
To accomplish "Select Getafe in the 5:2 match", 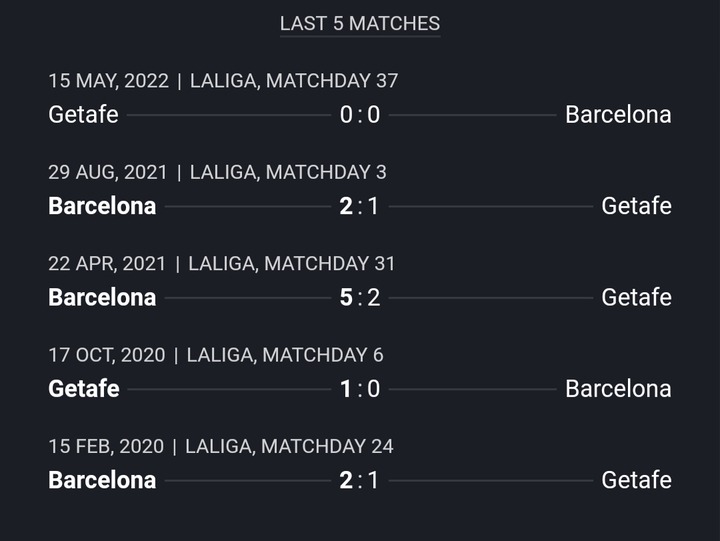I will click(636, 297).
